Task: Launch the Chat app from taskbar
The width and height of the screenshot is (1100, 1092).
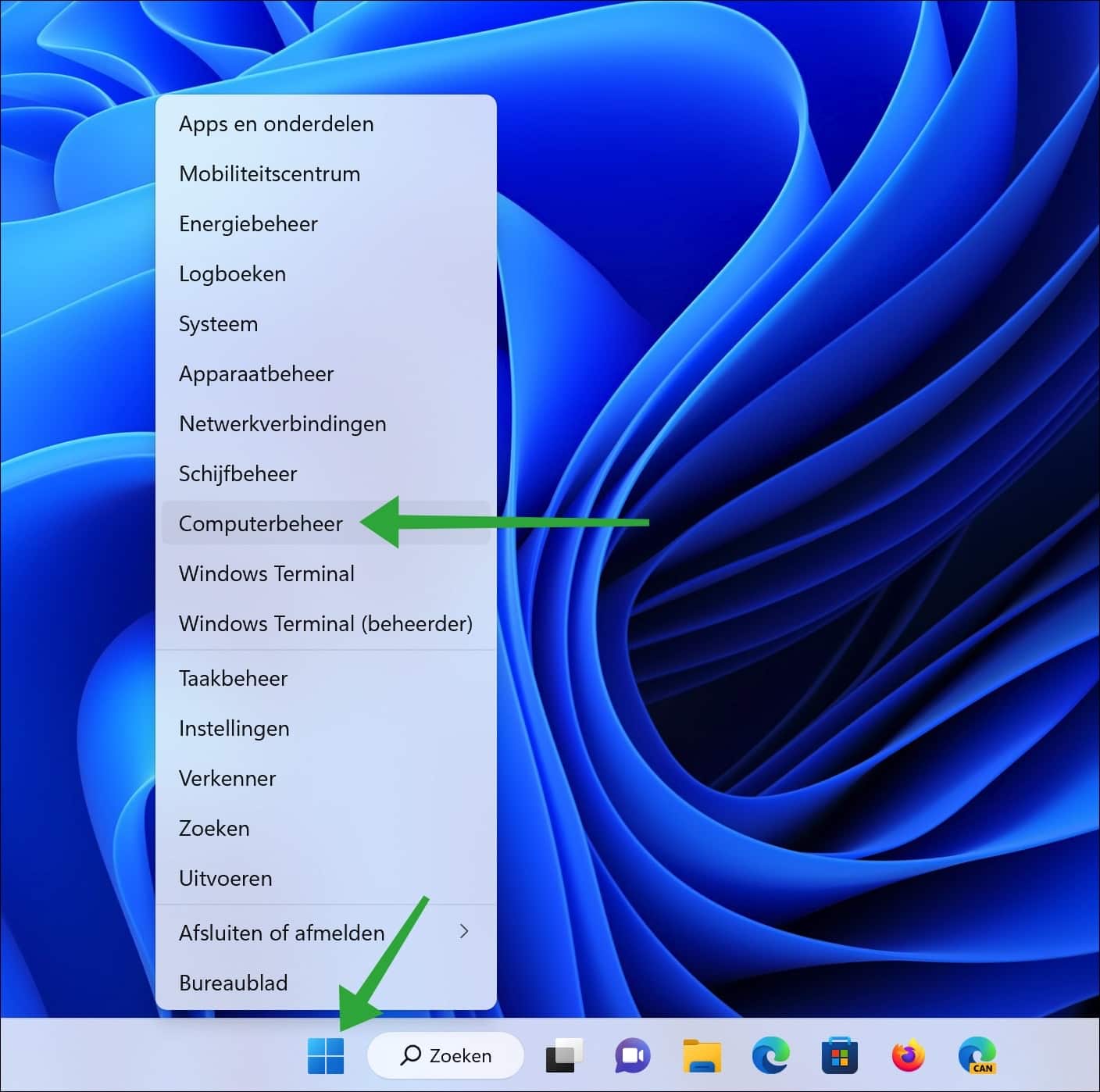Action: 633,1055
